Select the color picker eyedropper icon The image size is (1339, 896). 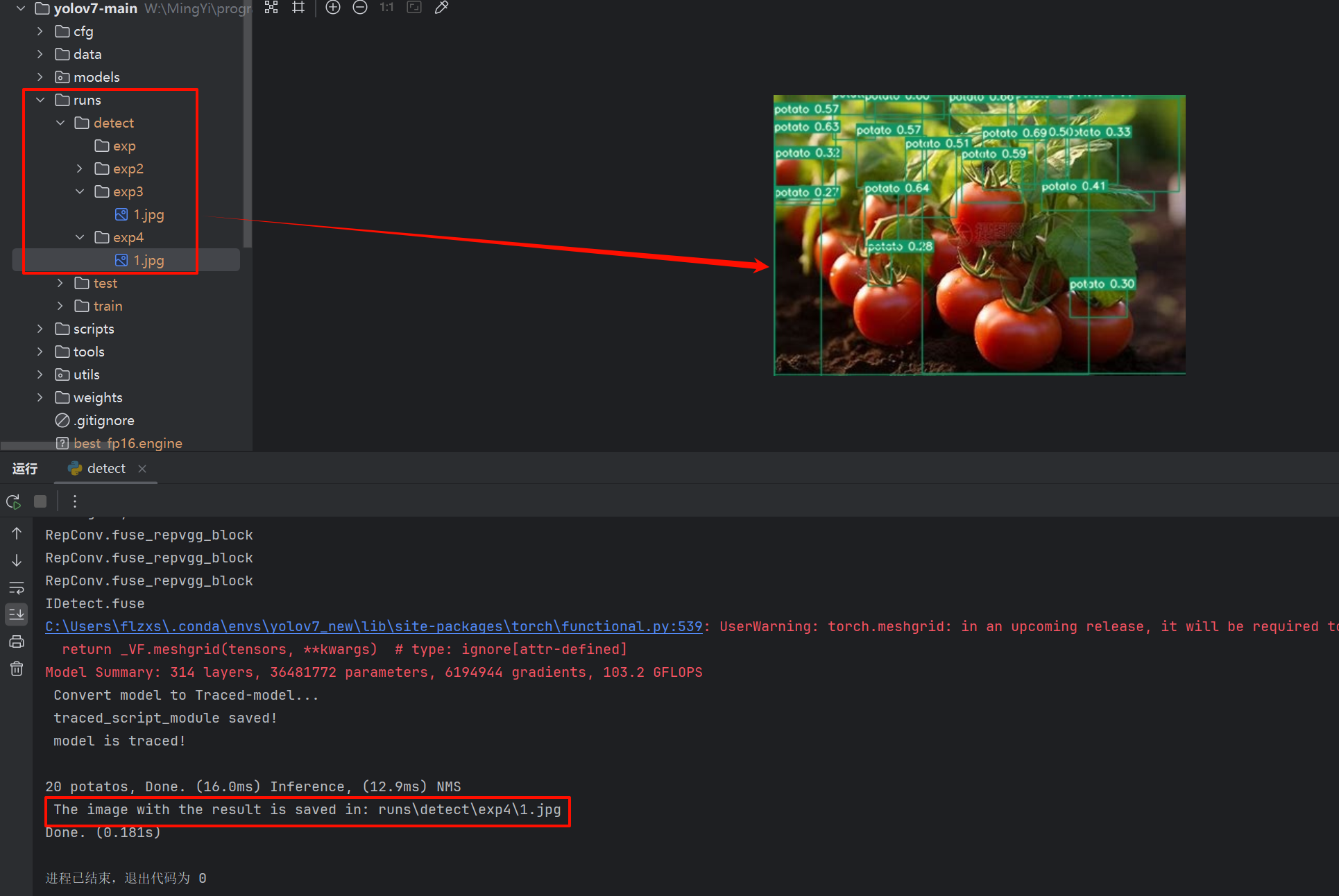441,8
